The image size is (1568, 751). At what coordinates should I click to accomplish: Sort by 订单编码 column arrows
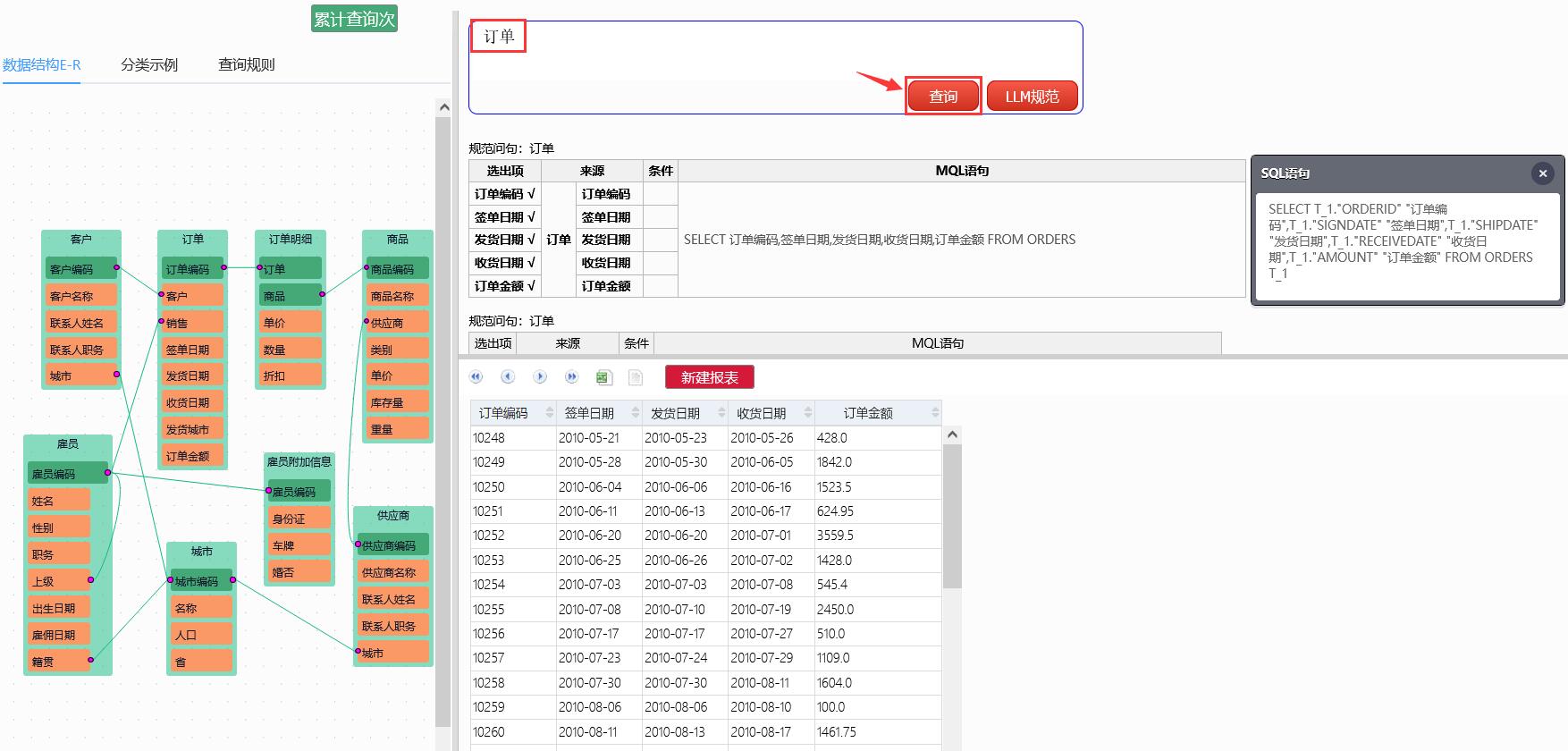click(549, 413)
